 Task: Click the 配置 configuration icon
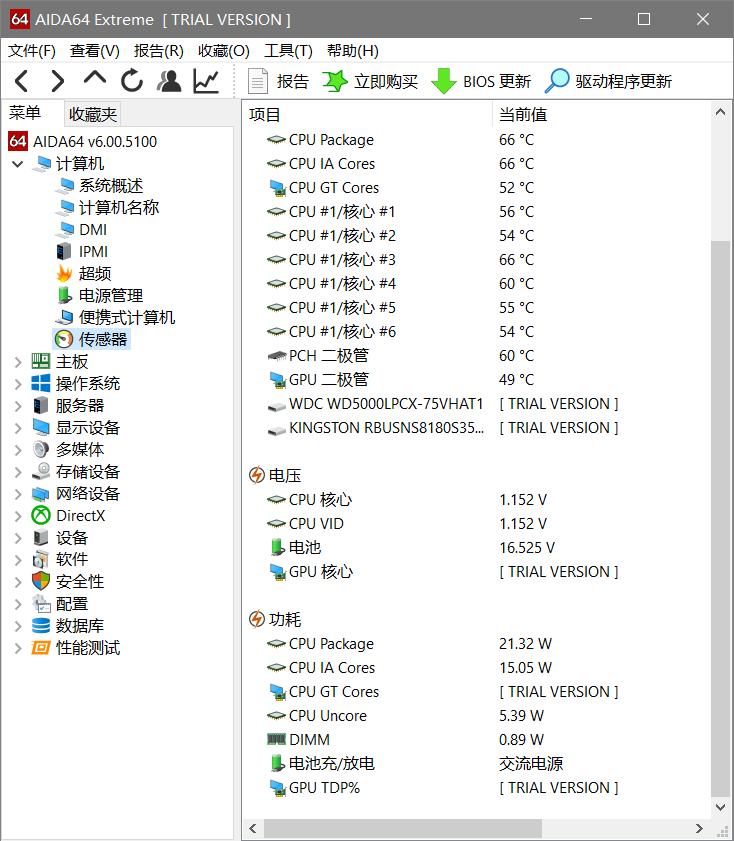[41, 604]
